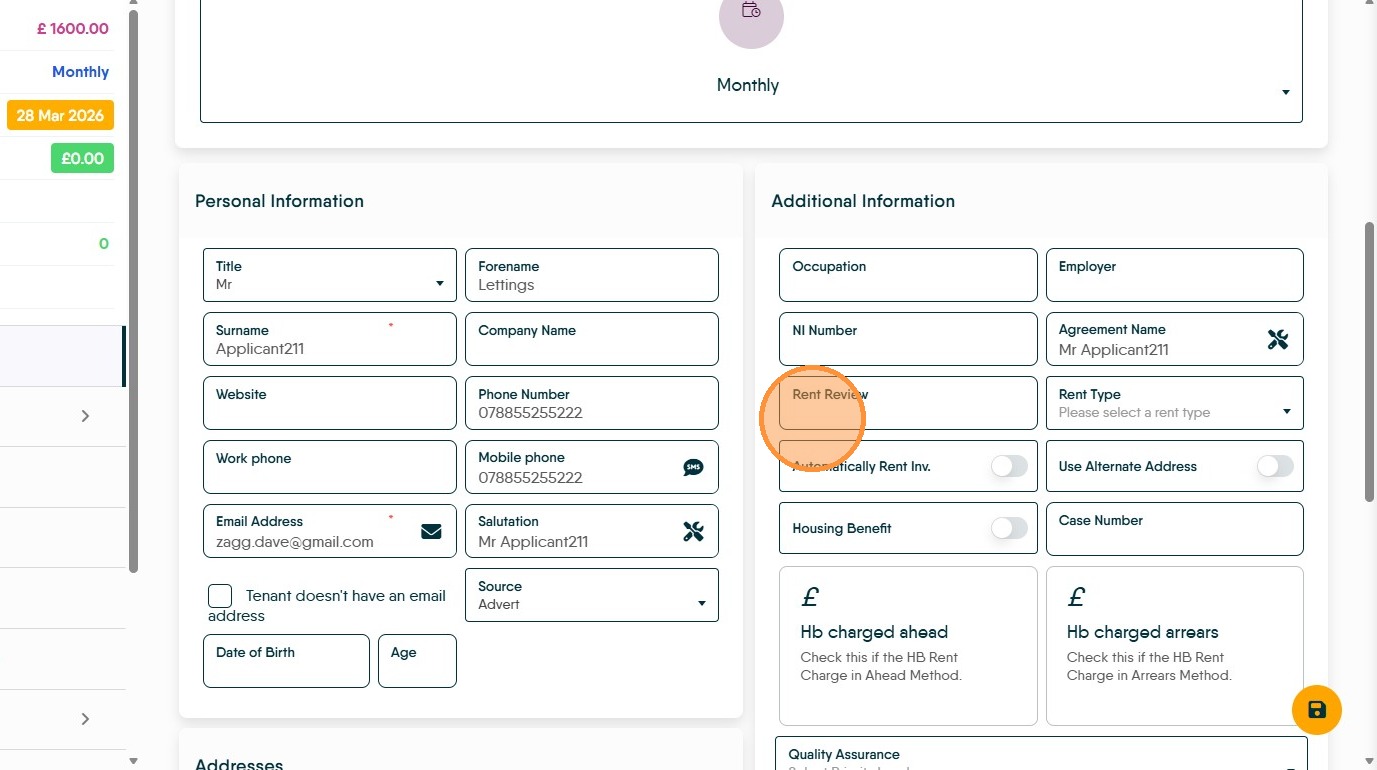Click the Hb charged ahead pound icon
The width and height of the screenshot is (1377, 770).
click(810, 598)
